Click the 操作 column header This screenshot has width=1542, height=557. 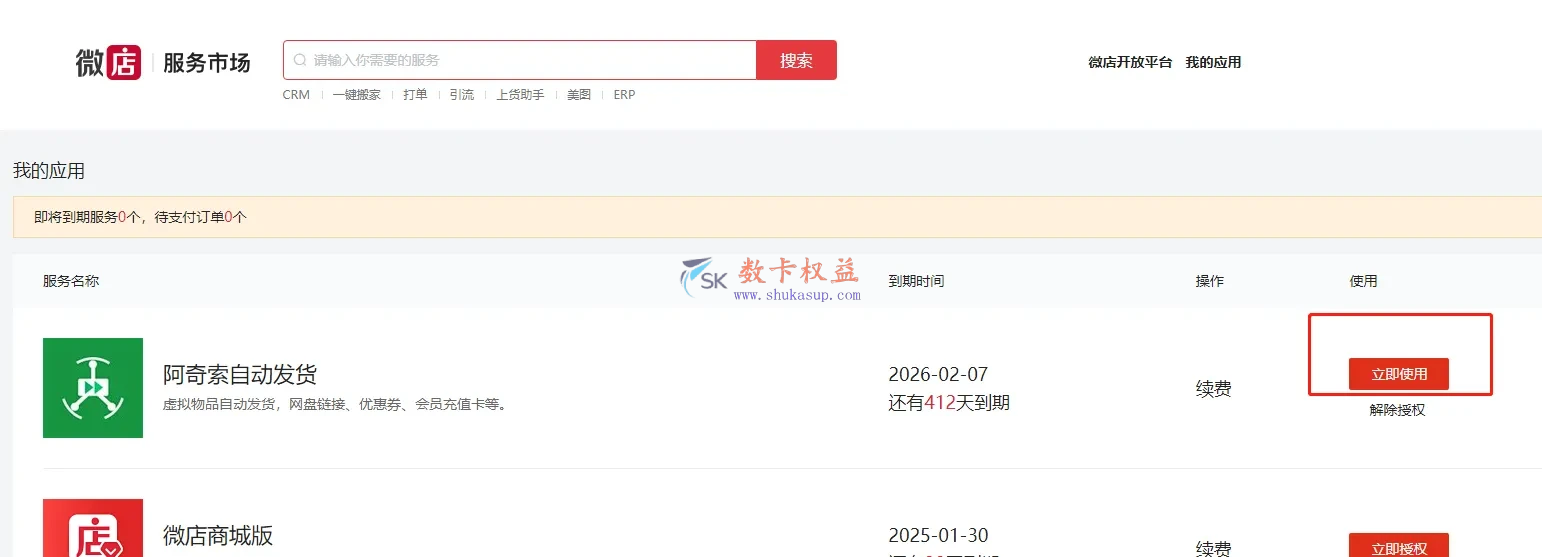[1209, 281]
